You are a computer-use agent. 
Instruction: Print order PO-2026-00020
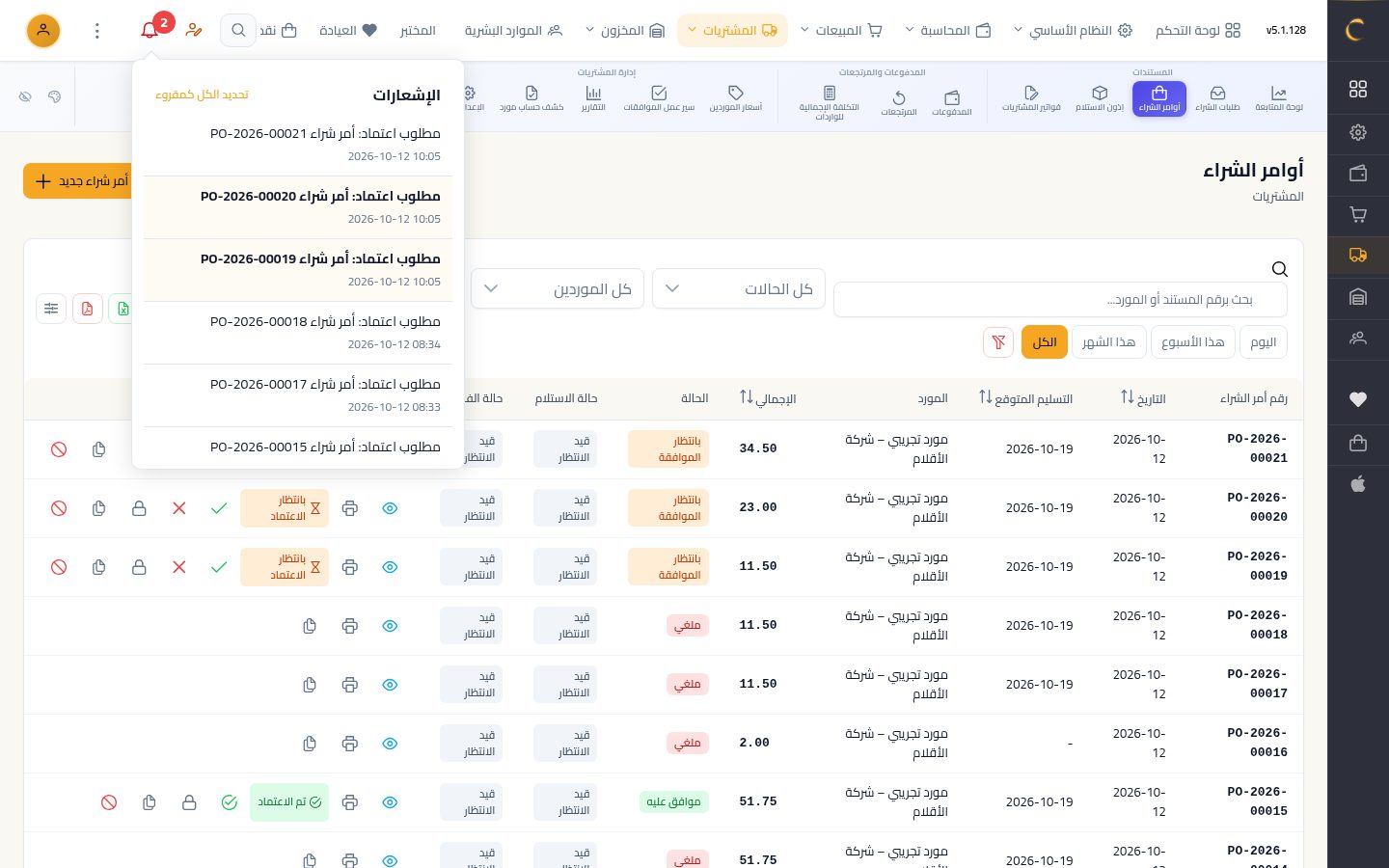coord(350,508)
